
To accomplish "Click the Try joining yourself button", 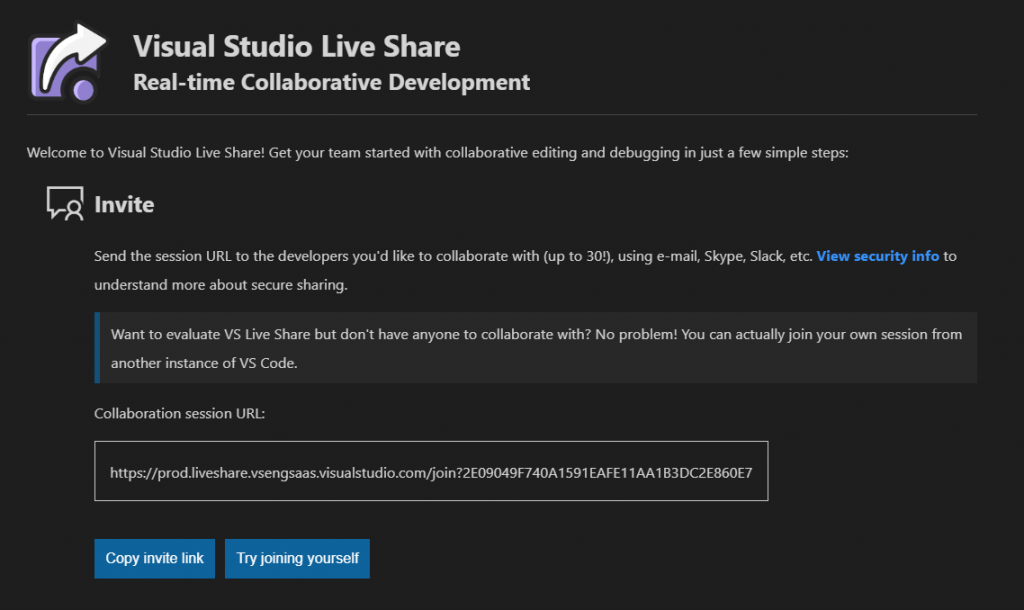I will (x=297, y=558).
